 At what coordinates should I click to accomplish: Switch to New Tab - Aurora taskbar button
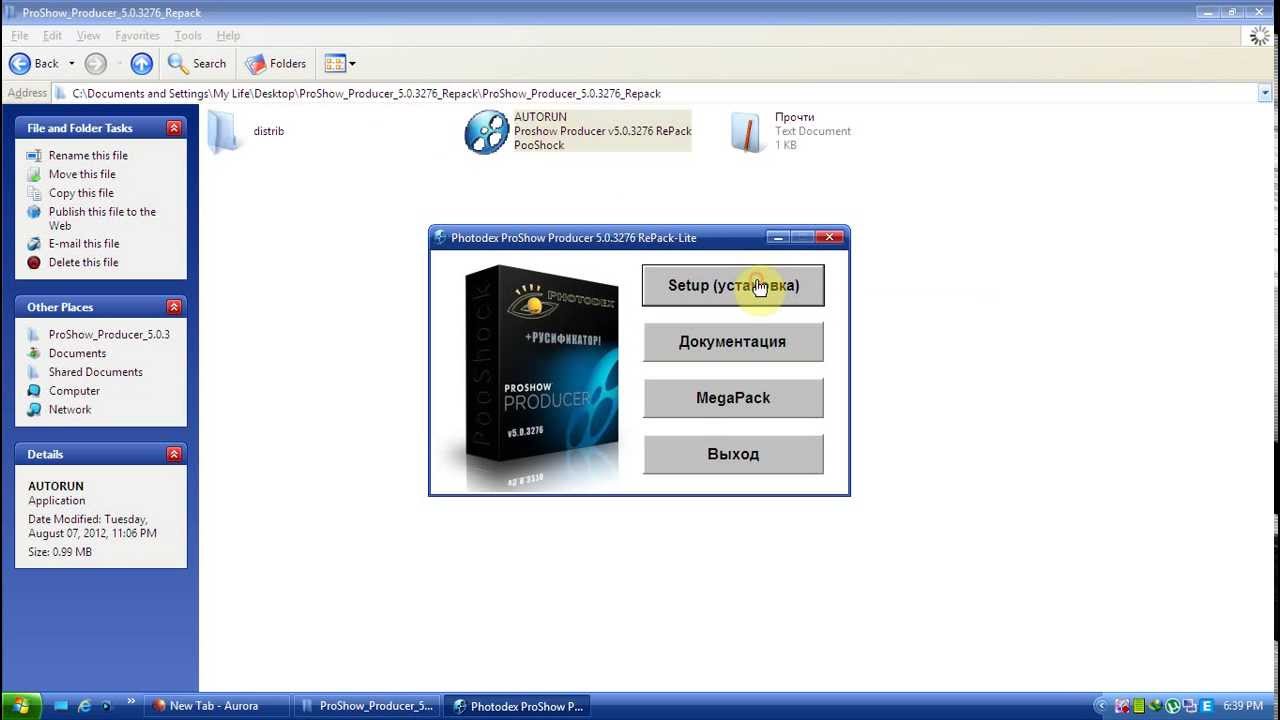click(217, 706)
